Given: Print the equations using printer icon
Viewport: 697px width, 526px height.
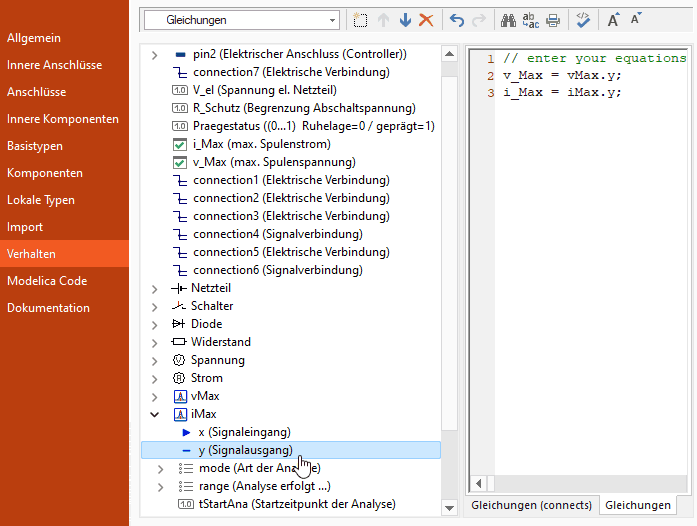Looking at the screenshot, I should pyautogui.click(x=553, y=20).
